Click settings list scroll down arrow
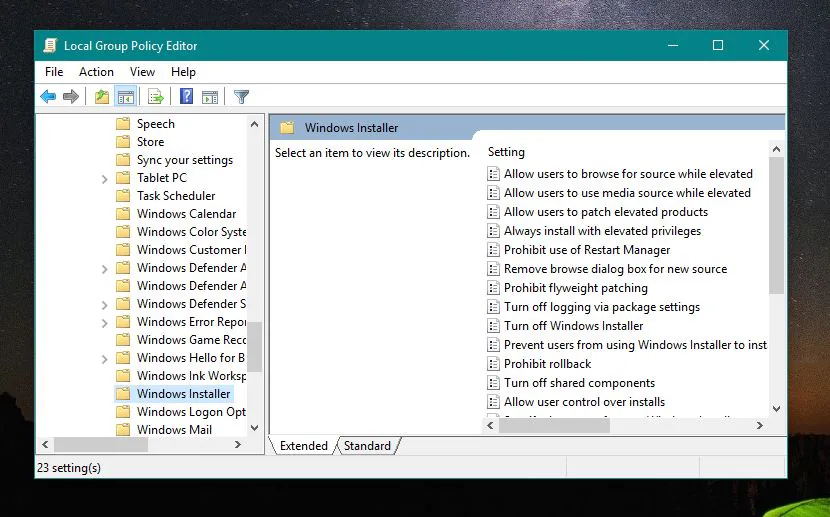830x517 pixels. tap(777, 409)
